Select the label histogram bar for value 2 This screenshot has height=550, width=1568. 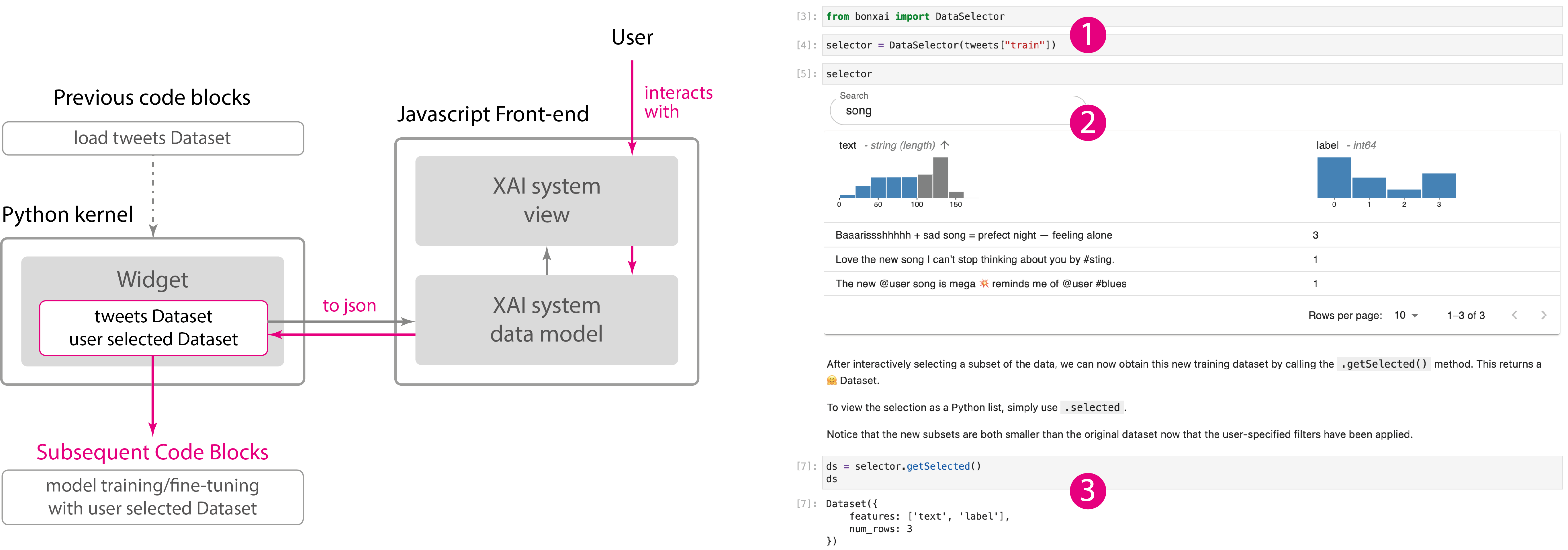pos(1404,194)
